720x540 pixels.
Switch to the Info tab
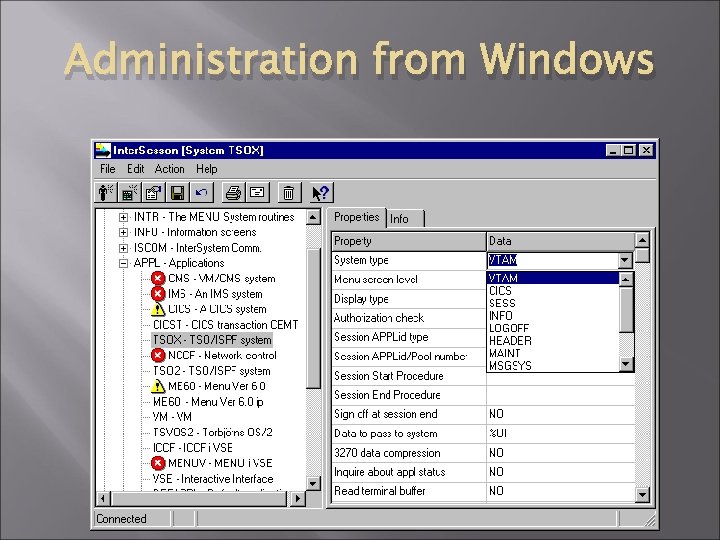click(x=405, y=219)
